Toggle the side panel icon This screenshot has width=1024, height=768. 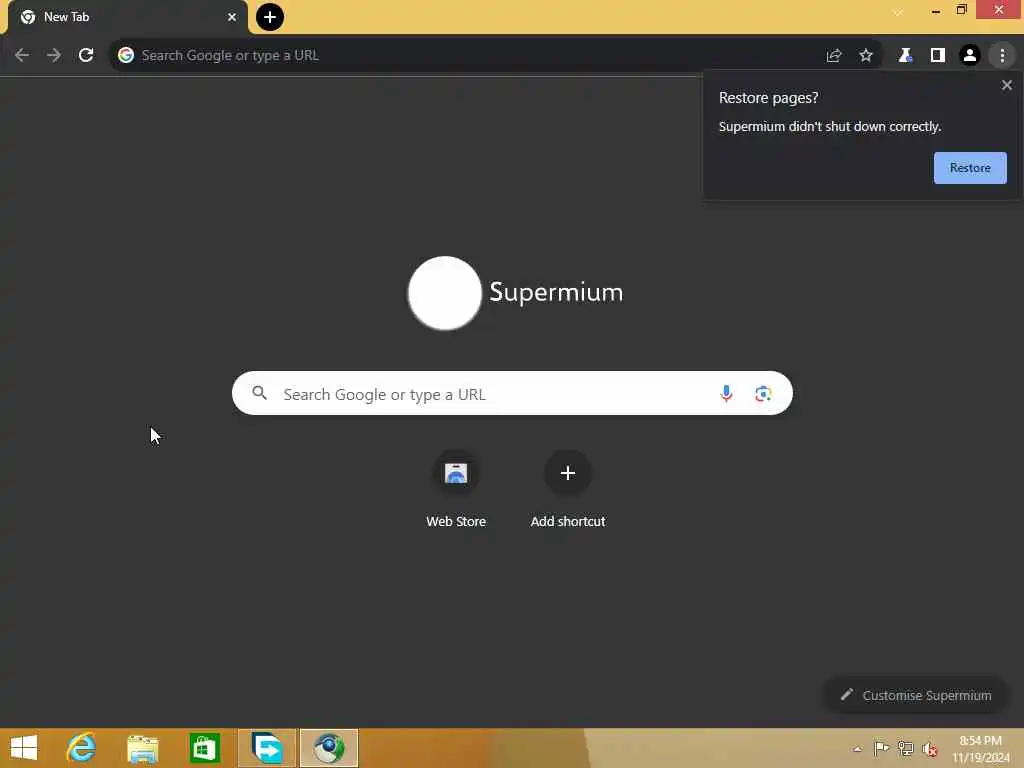[938, 56]
